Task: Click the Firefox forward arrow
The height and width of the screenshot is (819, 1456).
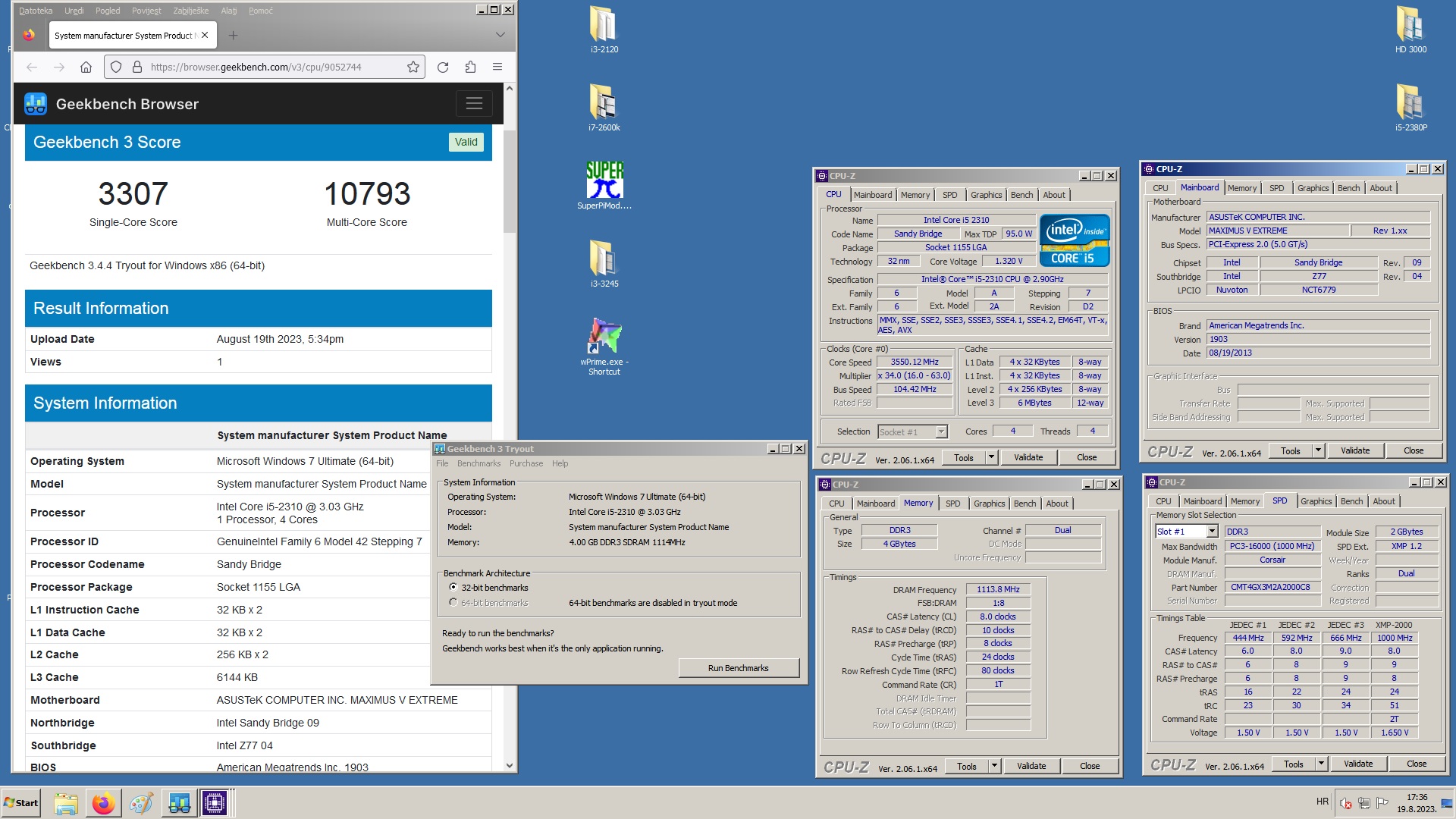Action: [x=59, y=67]
